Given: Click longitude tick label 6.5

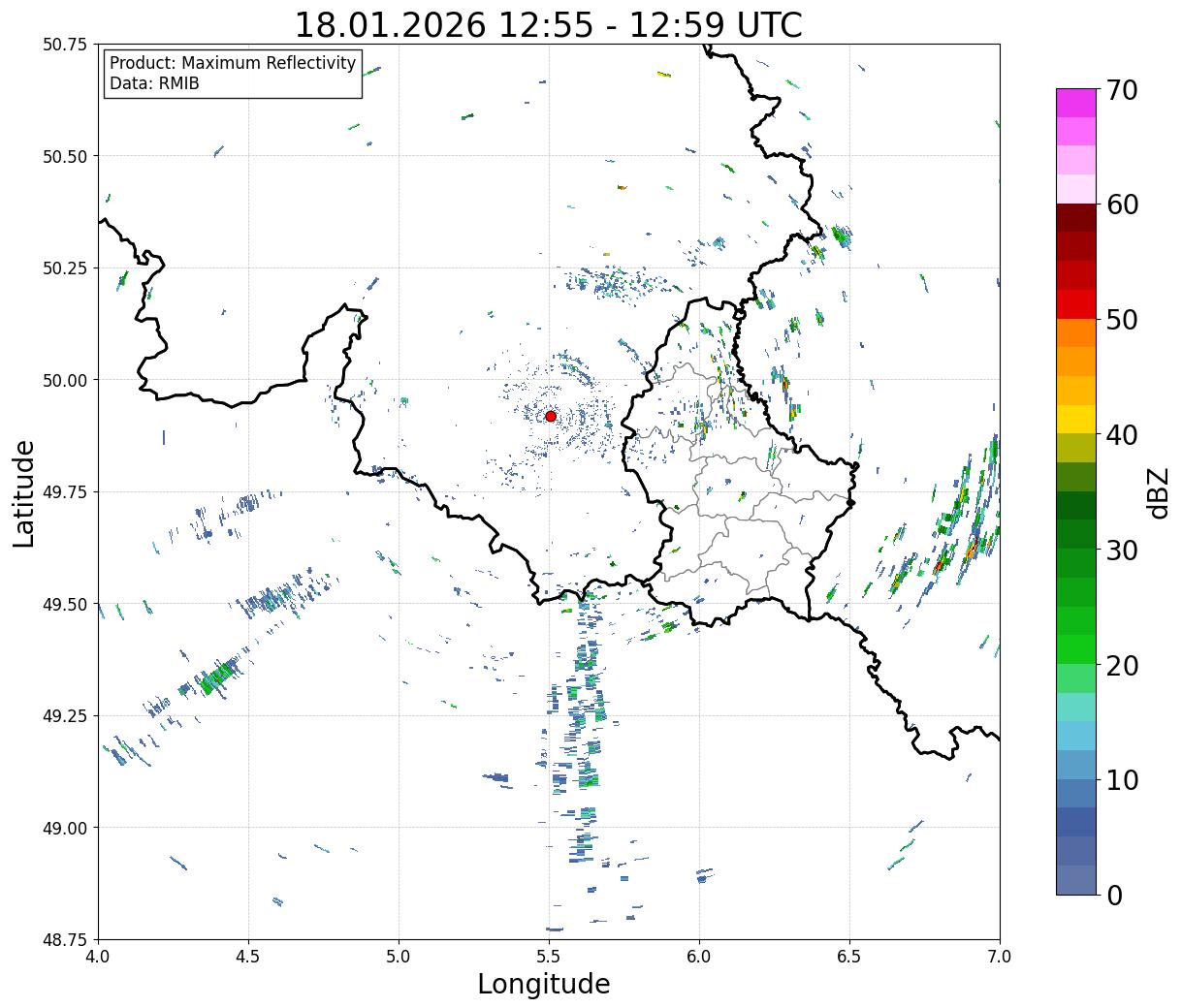Looking at the screenshot, I should click(849, 957).
